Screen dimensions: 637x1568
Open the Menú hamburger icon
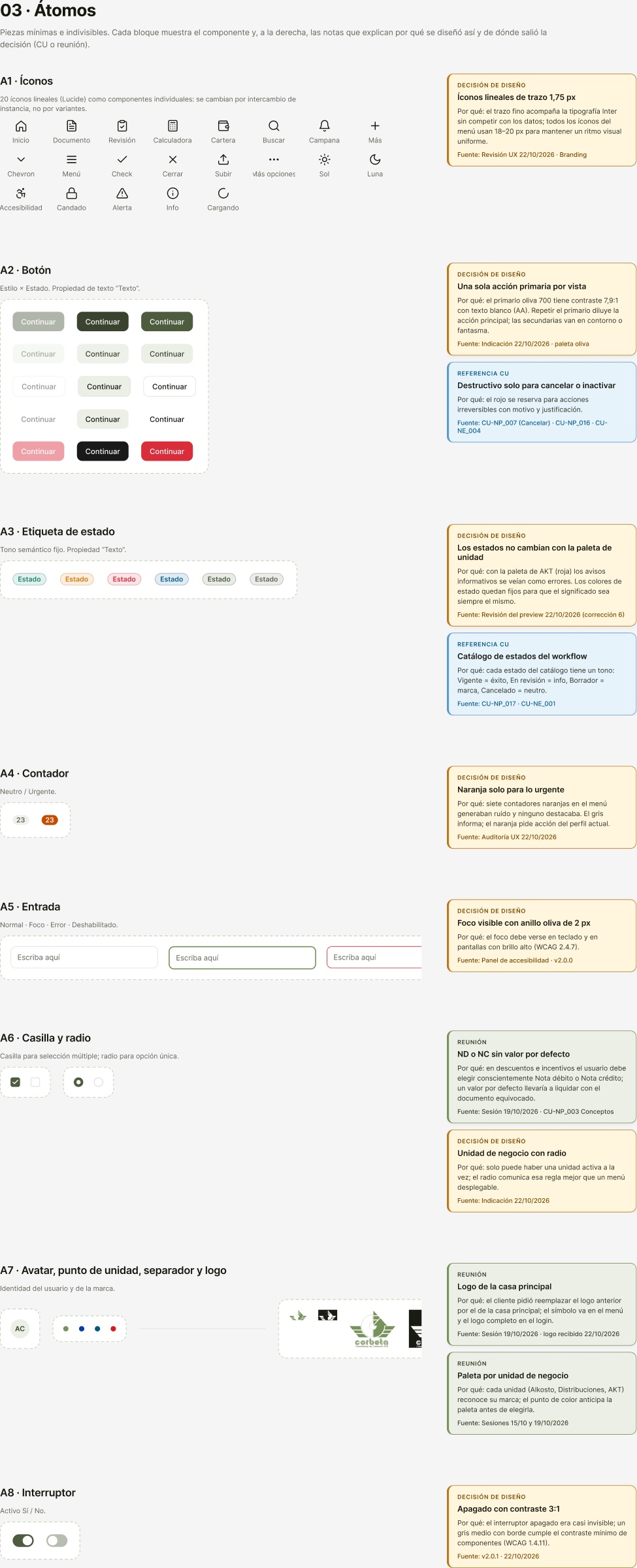click(71, 159)
